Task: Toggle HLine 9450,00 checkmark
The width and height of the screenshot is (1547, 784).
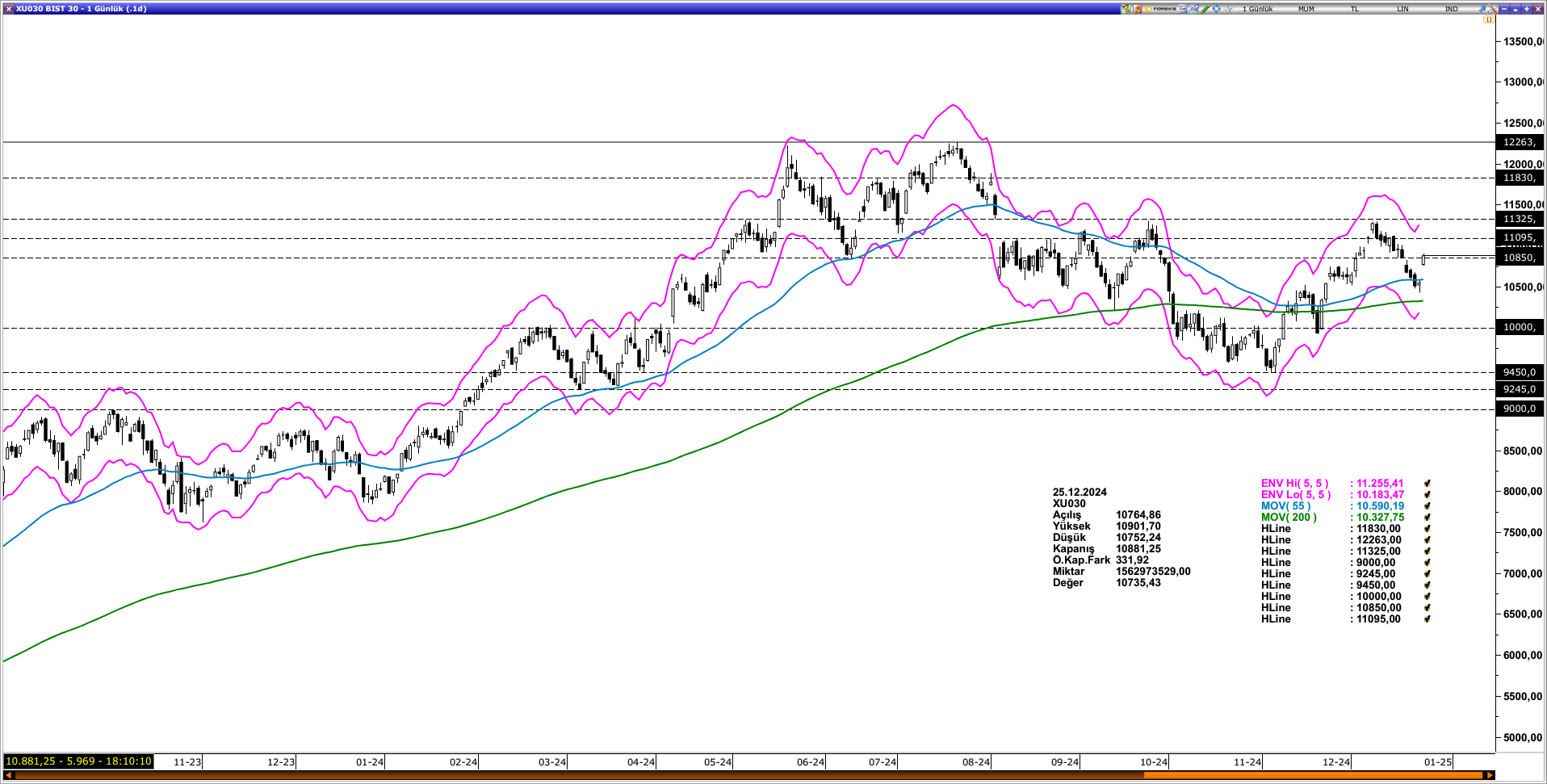Action: pyautogui.click(x=1428, y=585)
